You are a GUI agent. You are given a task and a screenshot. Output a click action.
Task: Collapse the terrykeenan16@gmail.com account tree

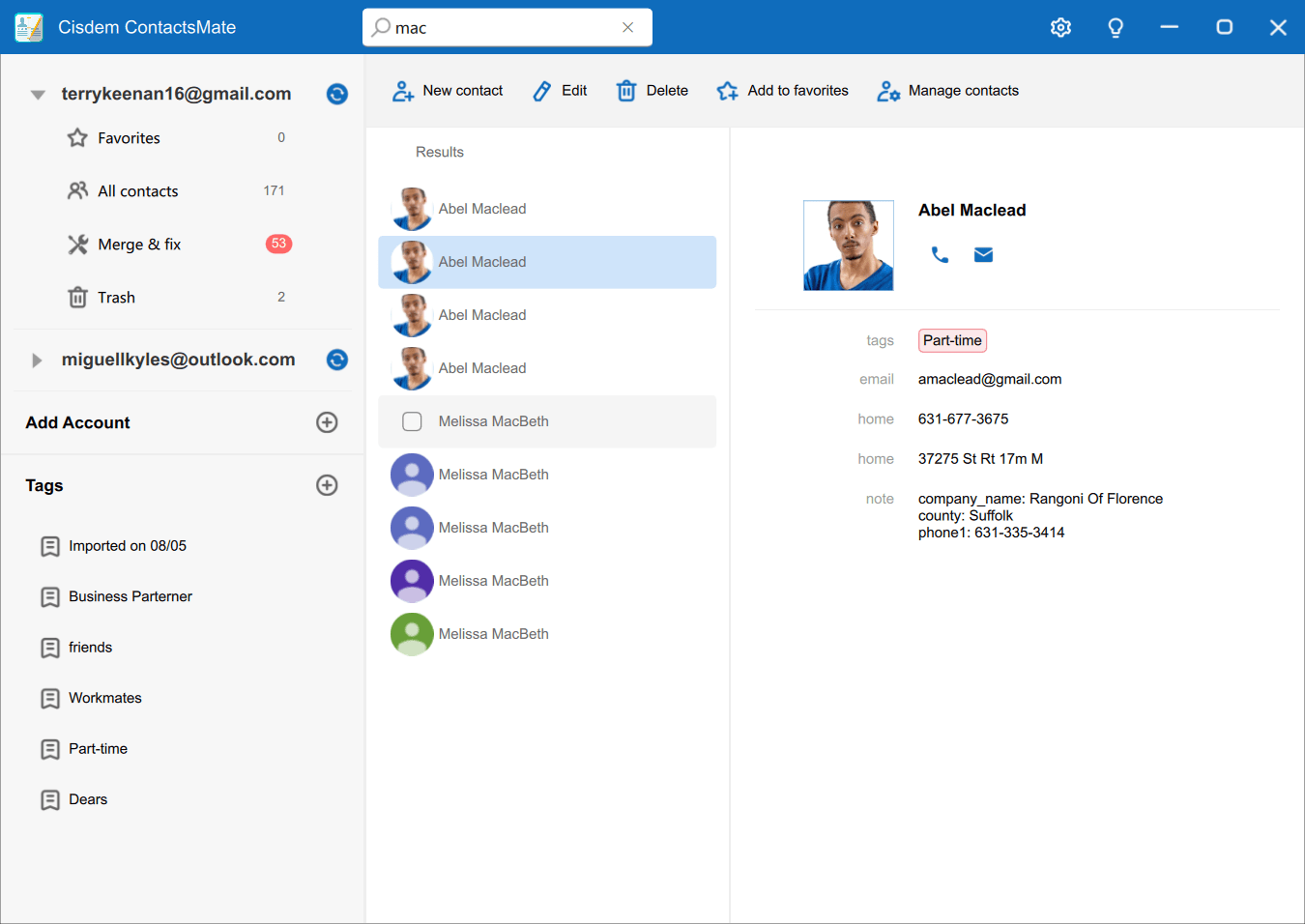pyautogui.click(x=38, y=95)
